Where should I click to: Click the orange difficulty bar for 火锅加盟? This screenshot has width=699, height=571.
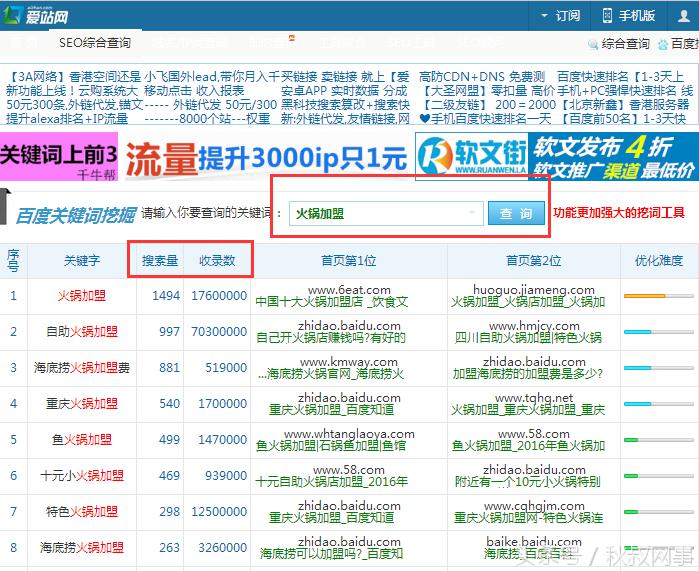(x=658, y=296)
